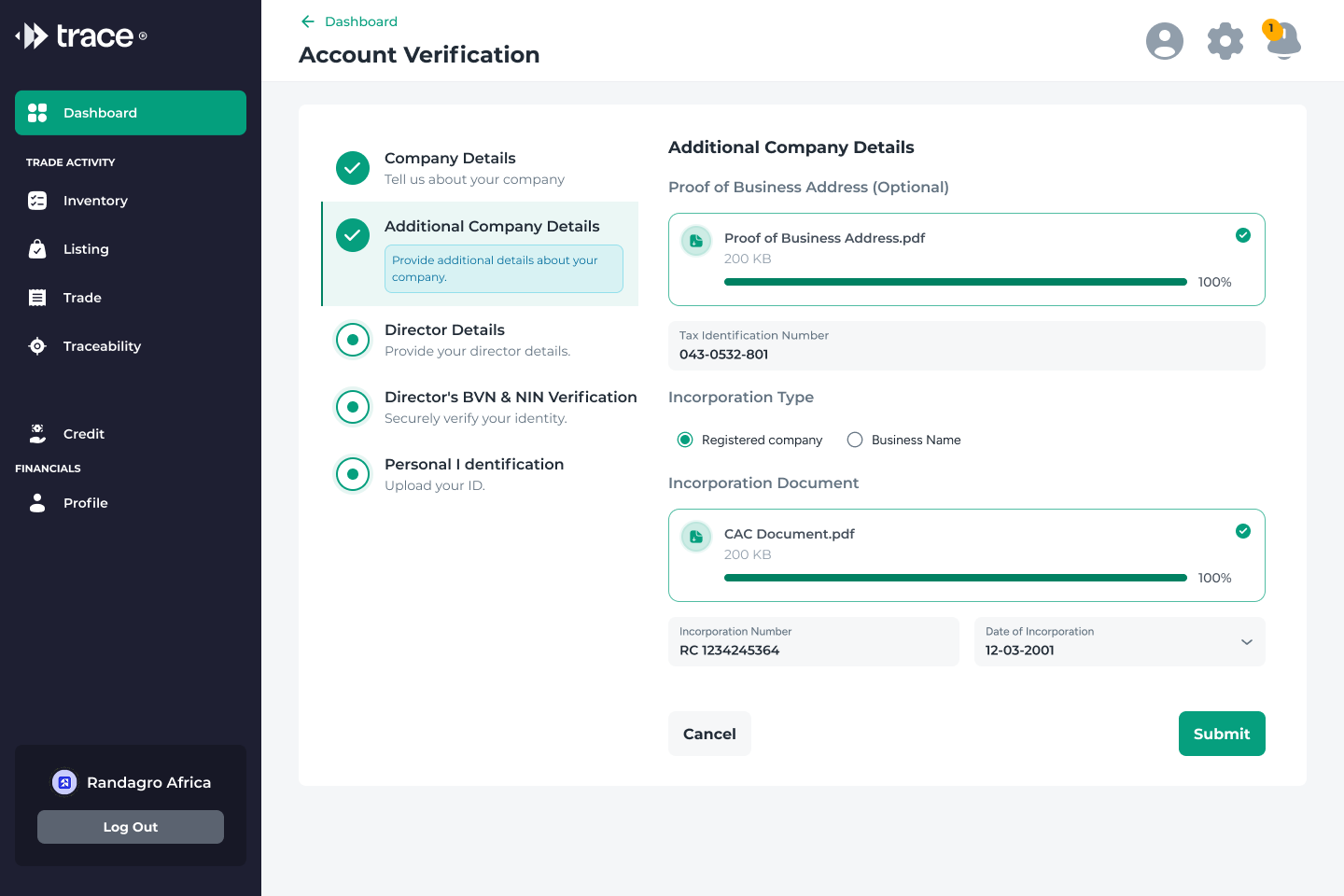Click the Log Out button
1344x896 pixels.
(x=131, y=827)
